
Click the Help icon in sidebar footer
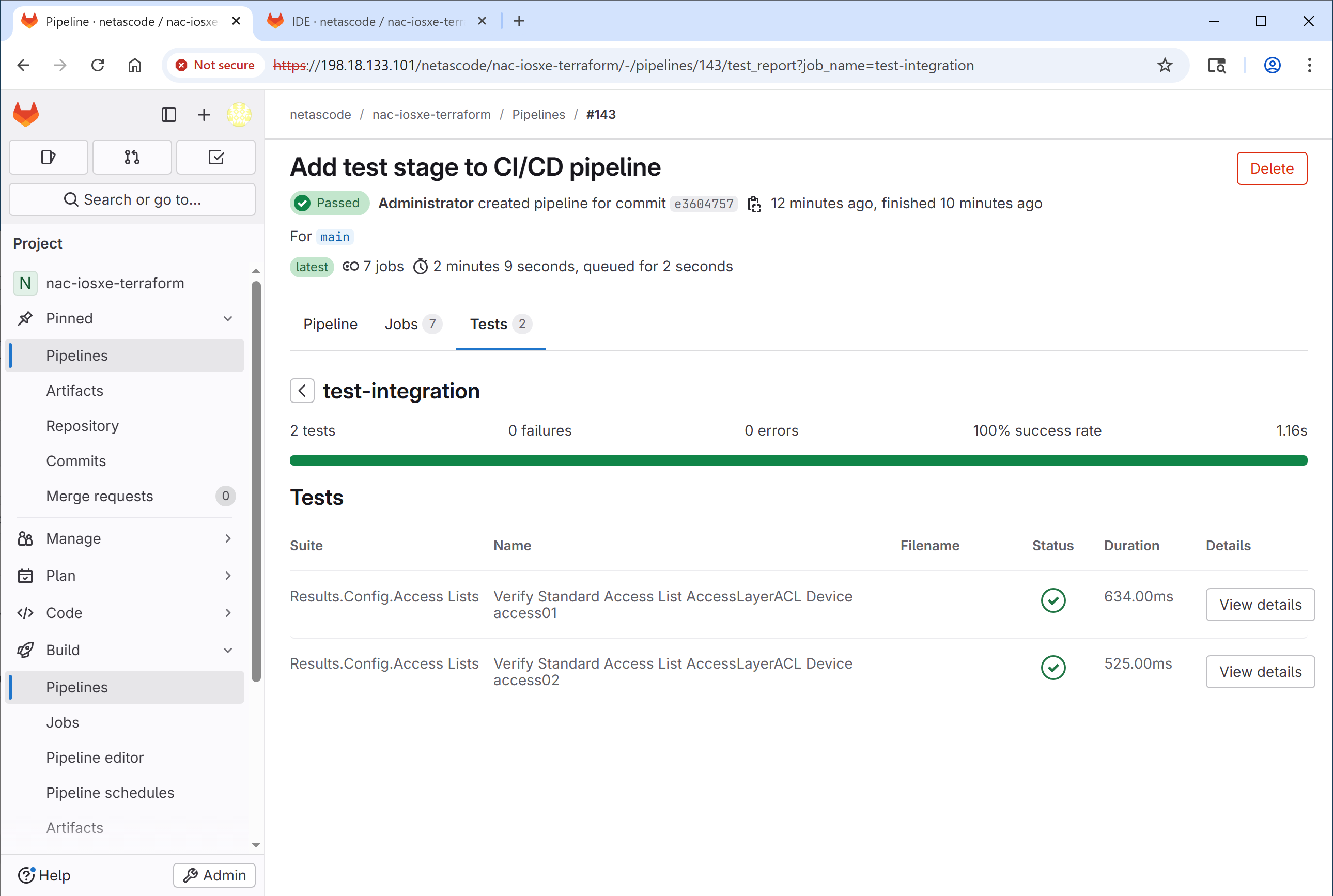click(x=26, y=875)
